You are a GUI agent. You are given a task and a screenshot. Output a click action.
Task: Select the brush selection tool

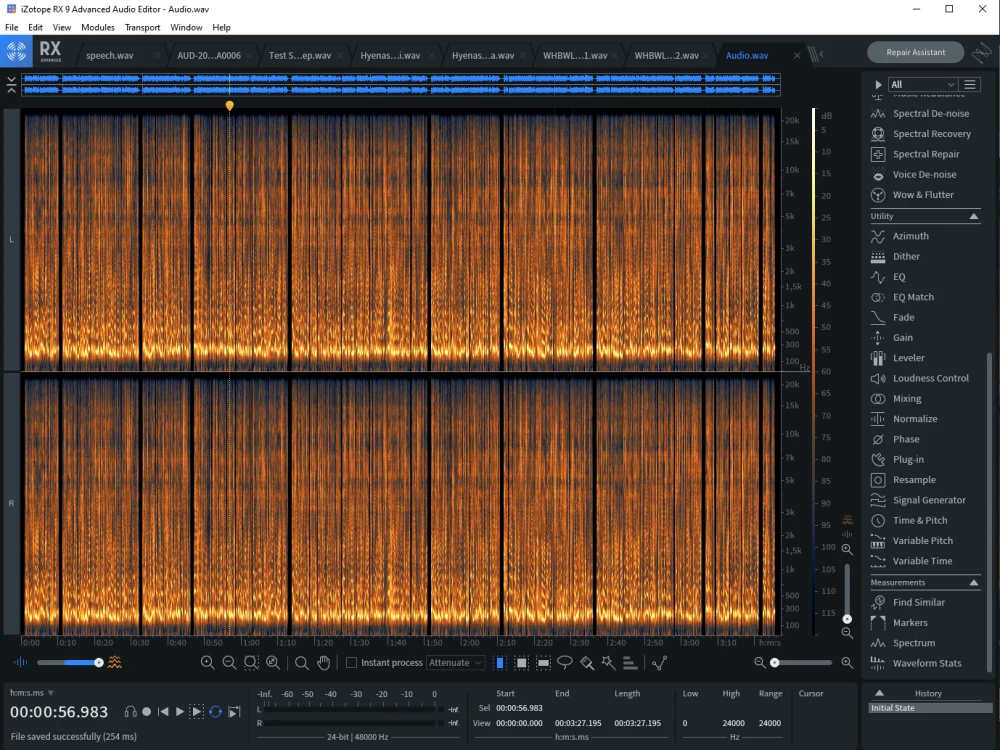(587, 663)
